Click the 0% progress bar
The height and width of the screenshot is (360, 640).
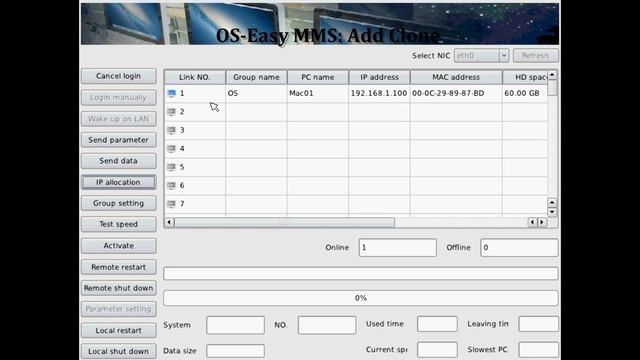pos(361,298)
